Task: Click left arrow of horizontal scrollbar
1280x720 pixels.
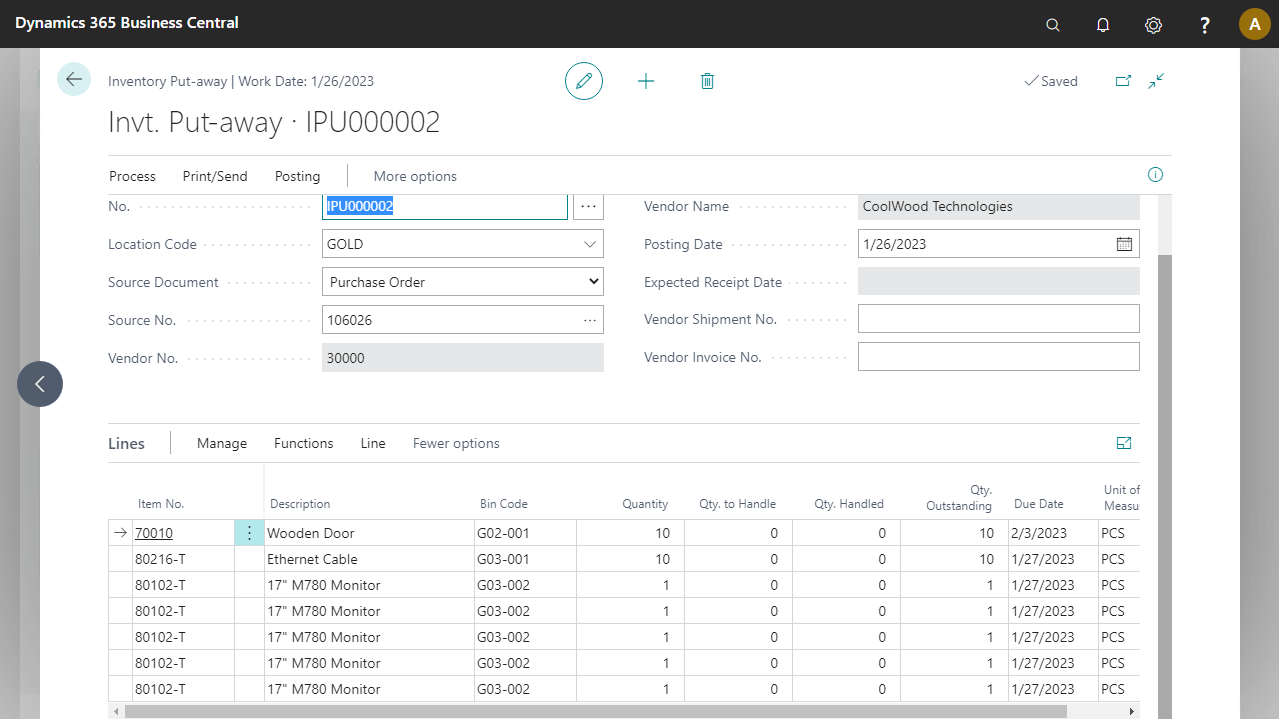Action: pyautogui.click(x=115, y=711)
